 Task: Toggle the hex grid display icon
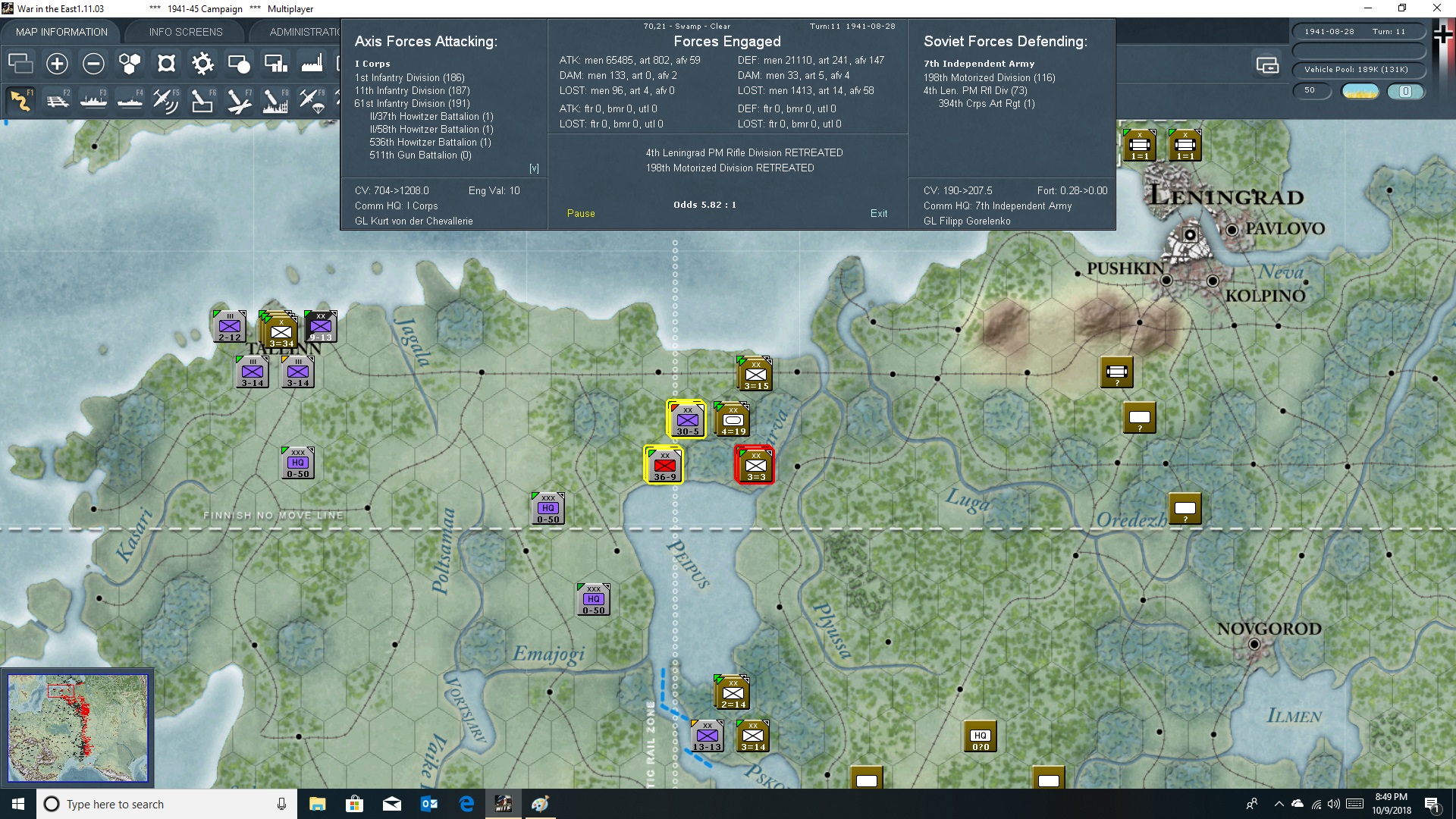[x=130, y=64]
